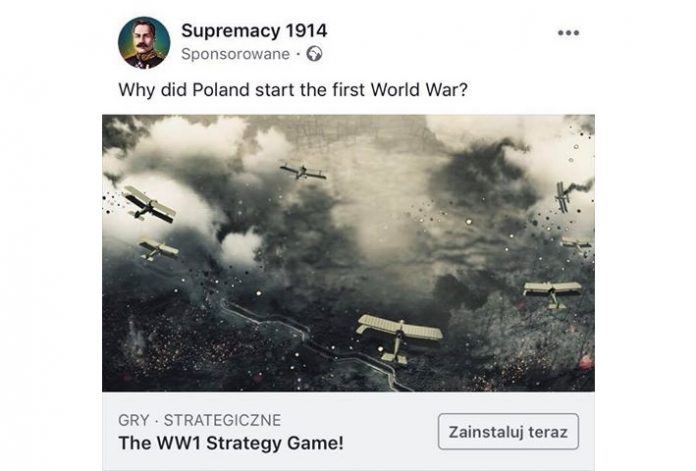Open the three-dot post options menu
The height and width of the screenshot is (471, 696).
pyautogui.click(x=568, y=33)
